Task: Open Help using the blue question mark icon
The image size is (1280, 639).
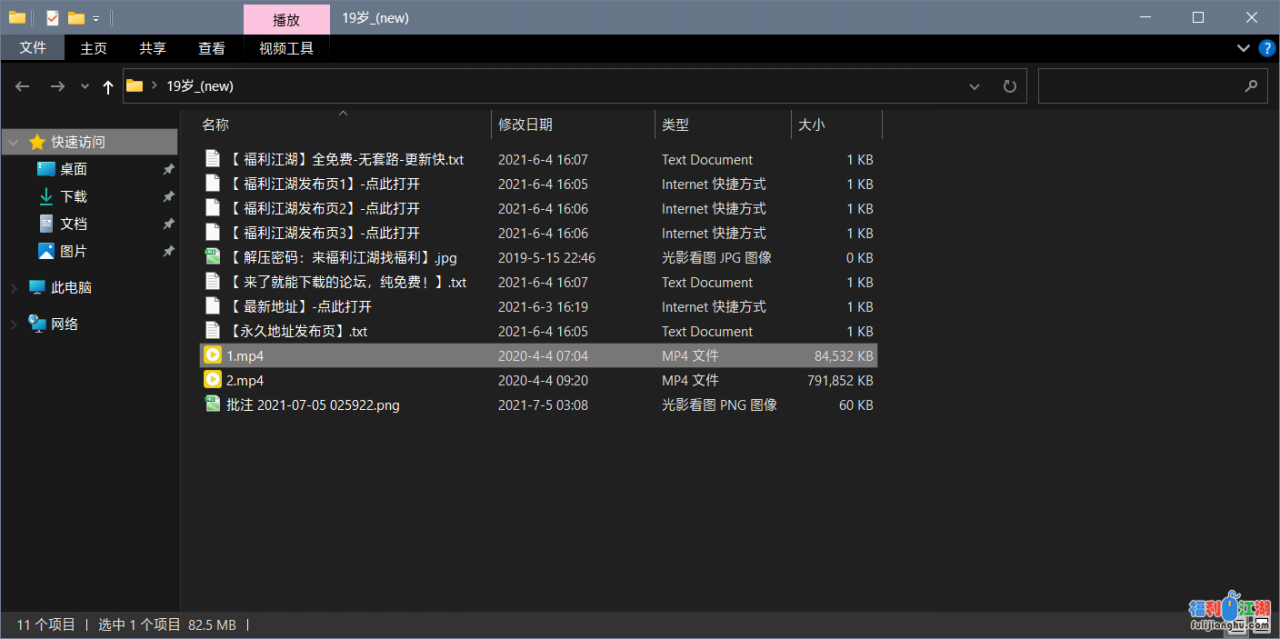Action: coord(1266,47)
